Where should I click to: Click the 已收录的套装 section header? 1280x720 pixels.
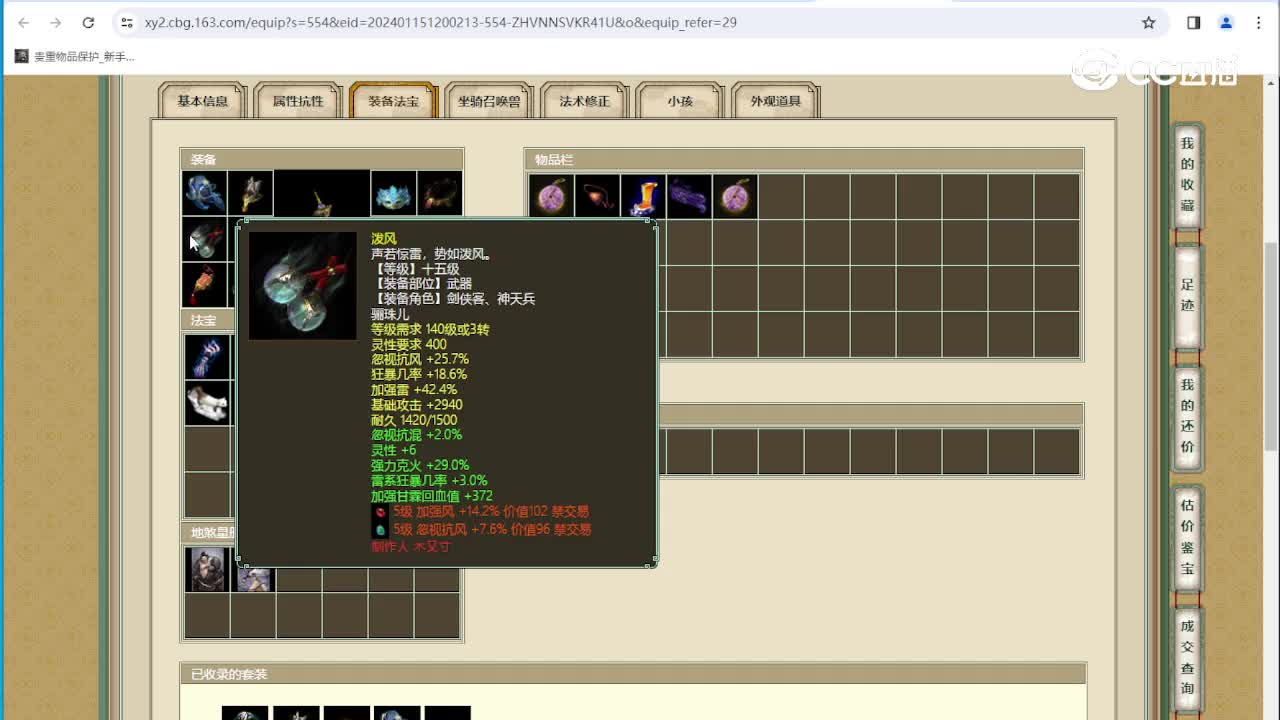(633, 674)
